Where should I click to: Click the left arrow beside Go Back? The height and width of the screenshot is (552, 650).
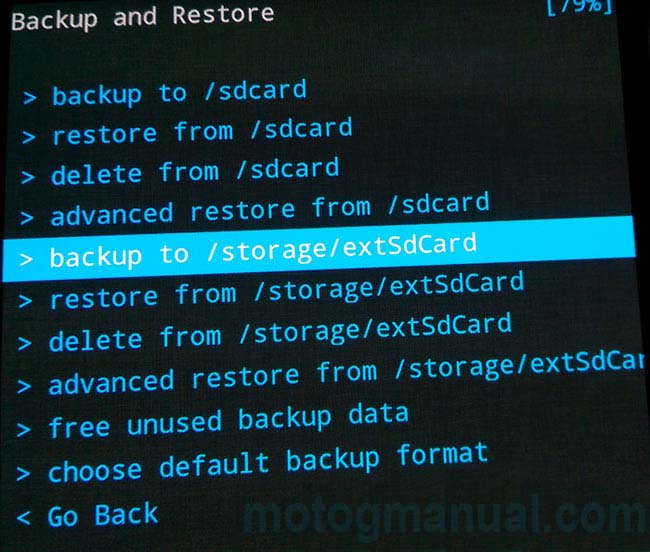(x=23, y=517)
